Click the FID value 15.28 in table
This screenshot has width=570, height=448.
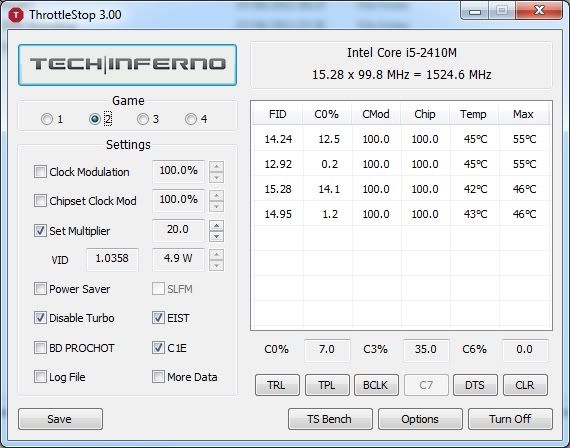coord(278,189)
